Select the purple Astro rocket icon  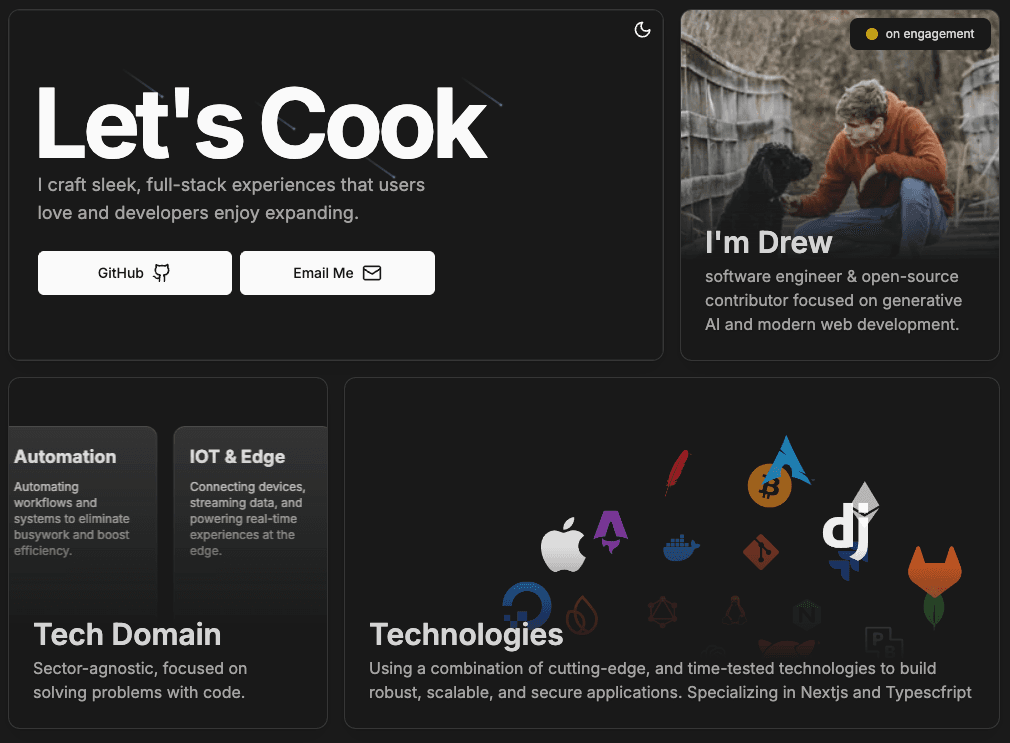pos(610,532)
